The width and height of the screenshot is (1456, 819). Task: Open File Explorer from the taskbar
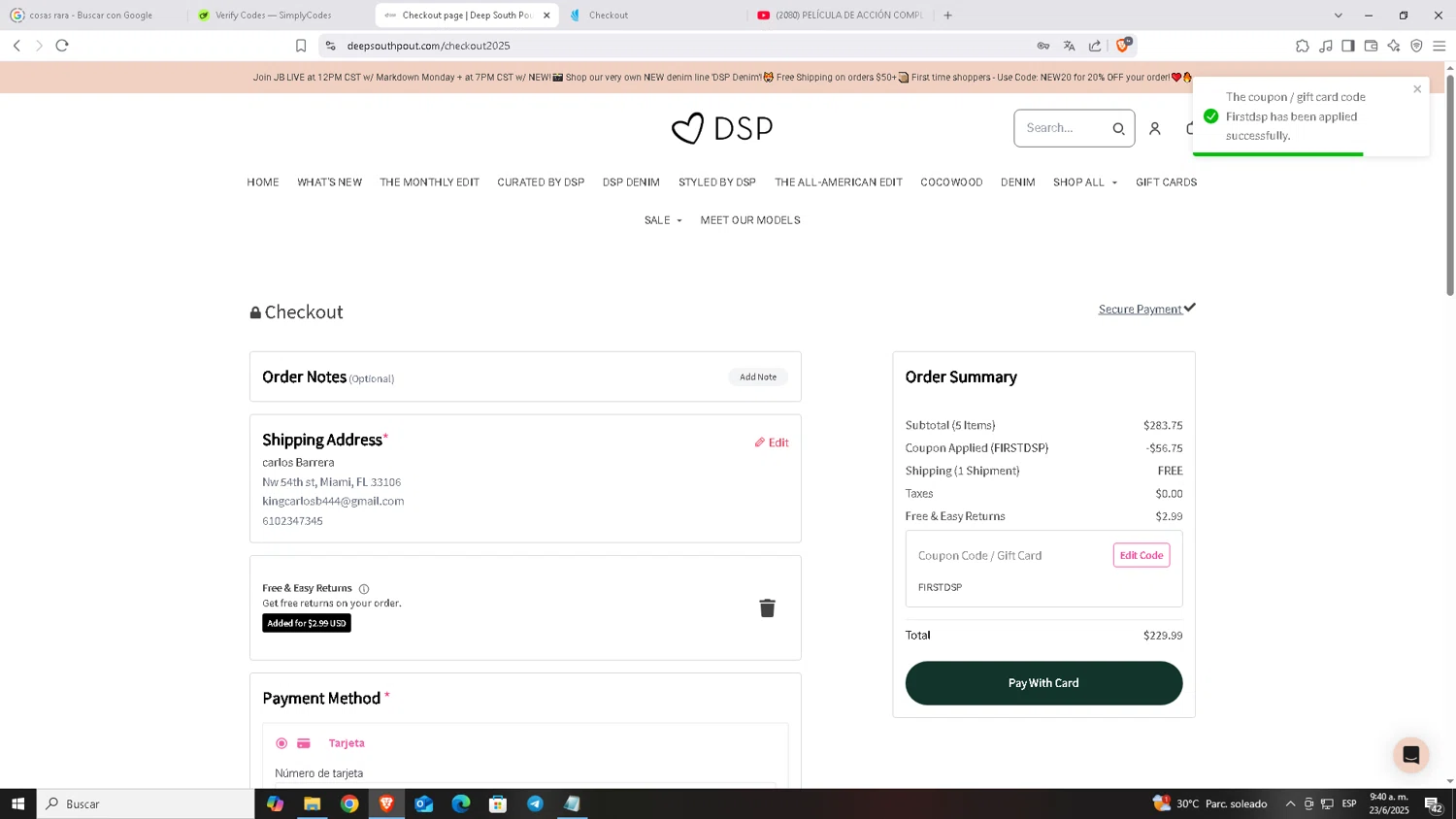pyautogui.click(x=312, y=803)
